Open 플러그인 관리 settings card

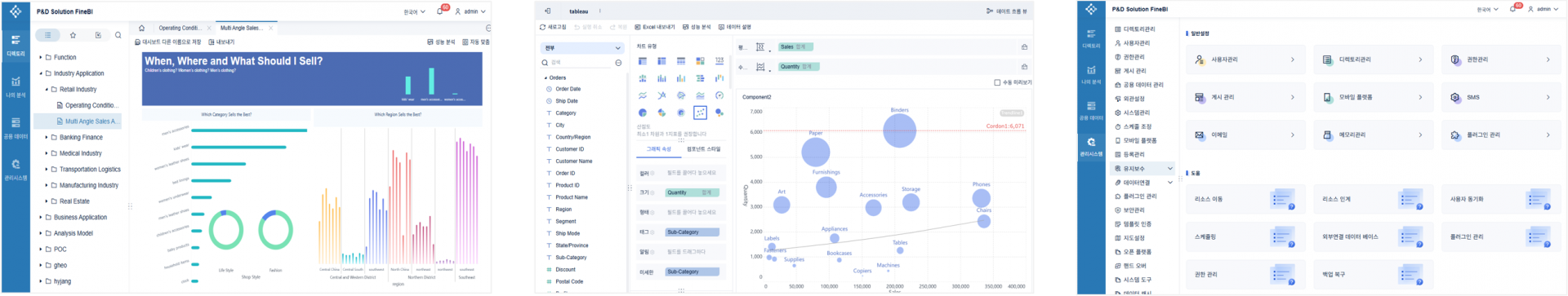1501,135
